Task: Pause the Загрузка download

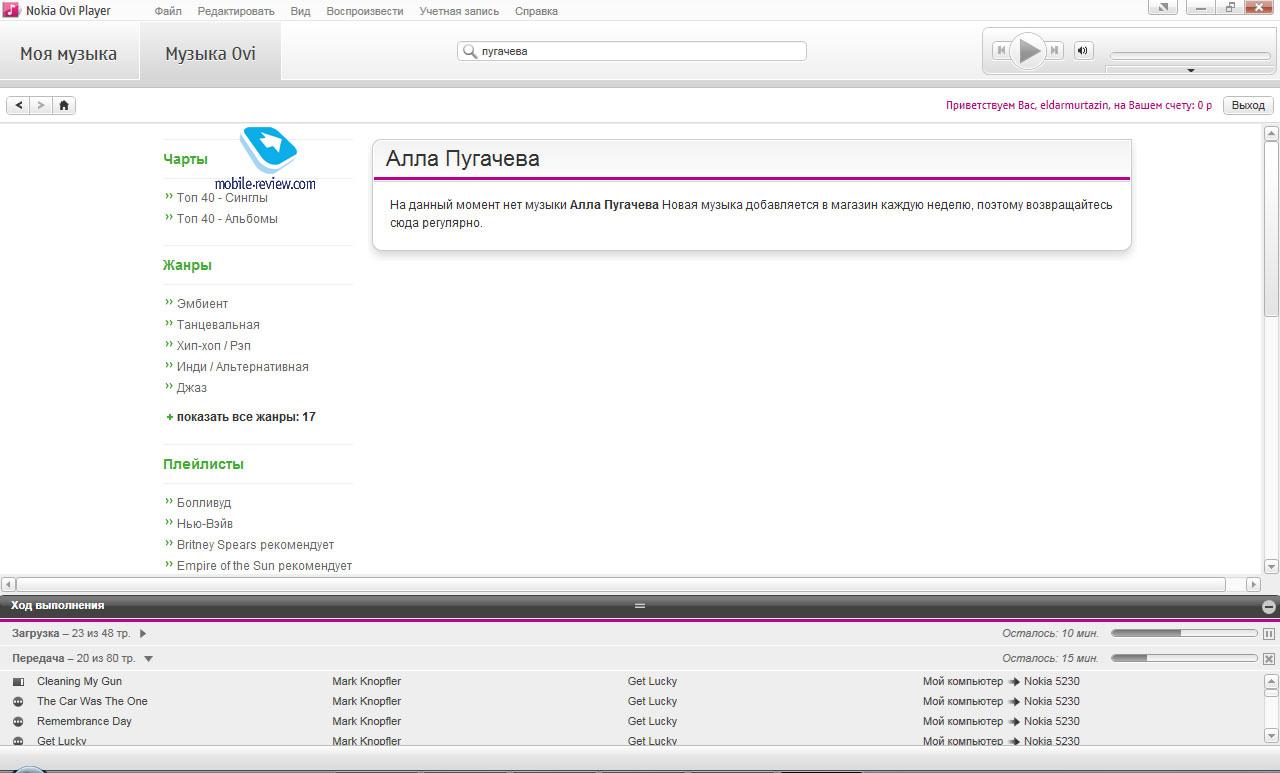Action: tap(1269, 633)
